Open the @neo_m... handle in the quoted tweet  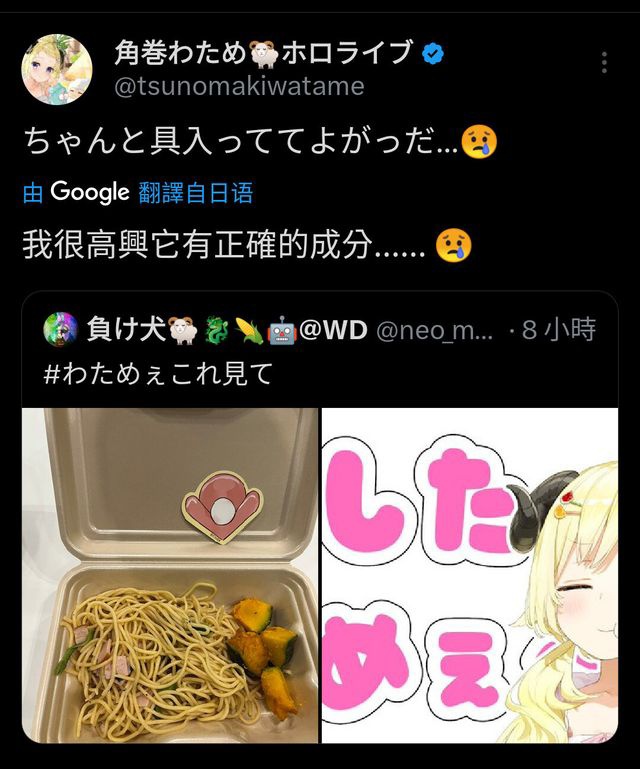[435, 330]
